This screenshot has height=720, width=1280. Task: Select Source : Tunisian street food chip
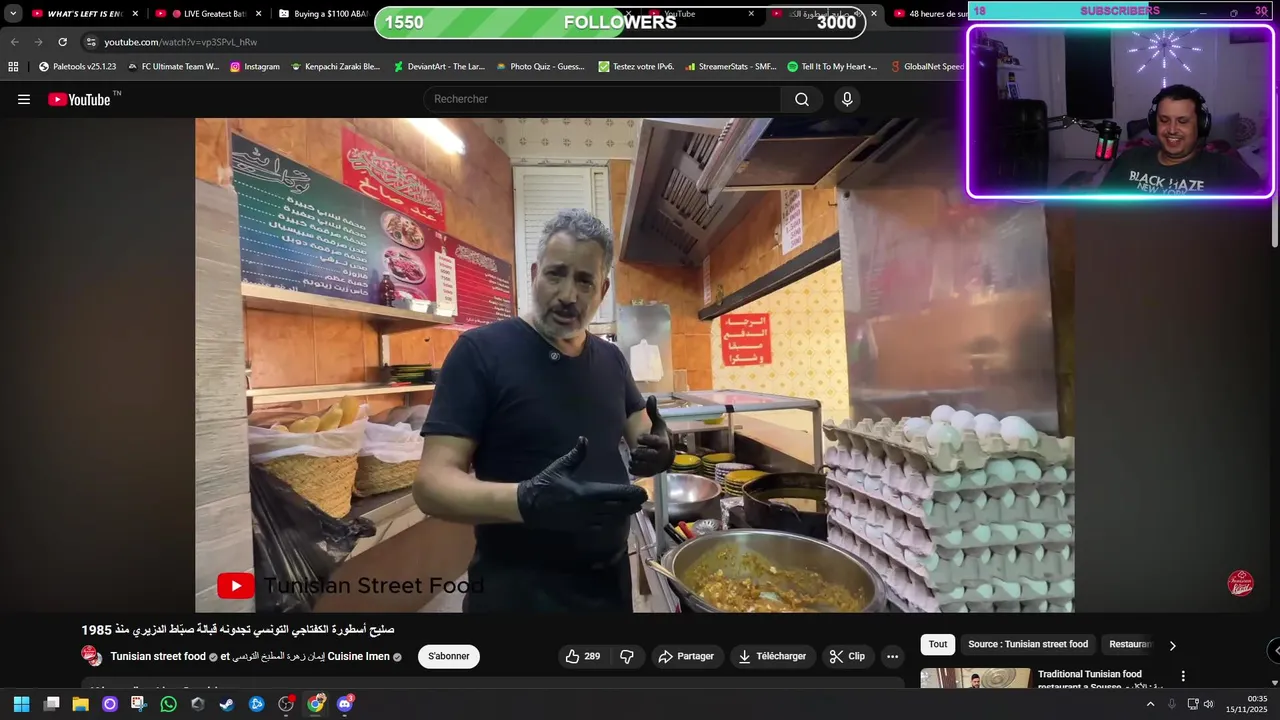point(1028,645)
